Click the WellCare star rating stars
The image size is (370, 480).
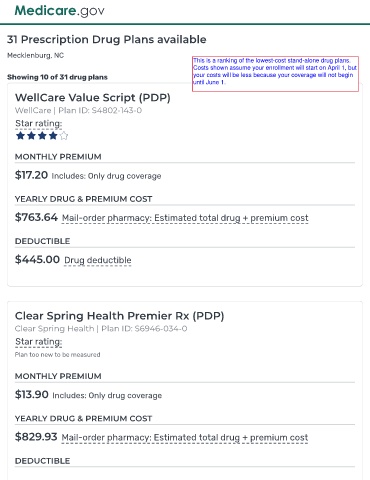(42, 136)
